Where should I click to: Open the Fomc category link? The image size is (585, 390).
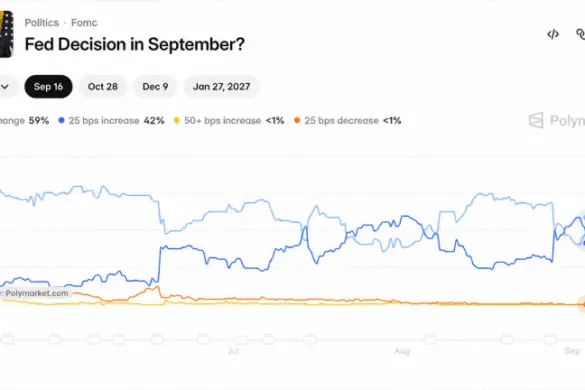pos(84,23)
